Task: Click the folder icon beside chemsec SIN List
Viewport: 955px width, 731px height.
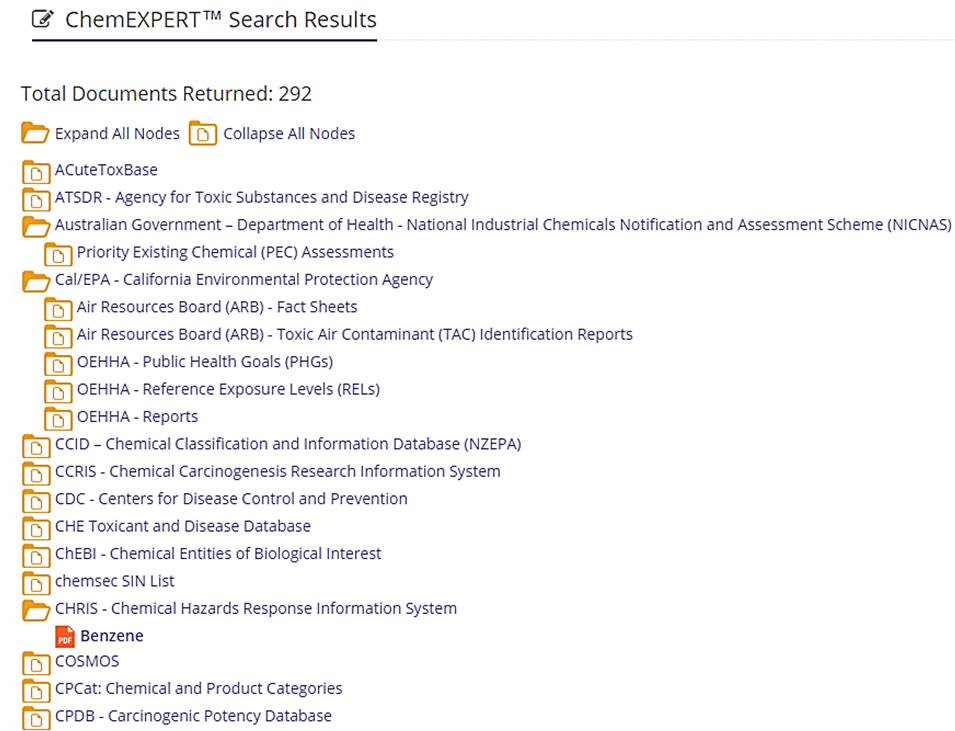Action: [x=36, y=582]
